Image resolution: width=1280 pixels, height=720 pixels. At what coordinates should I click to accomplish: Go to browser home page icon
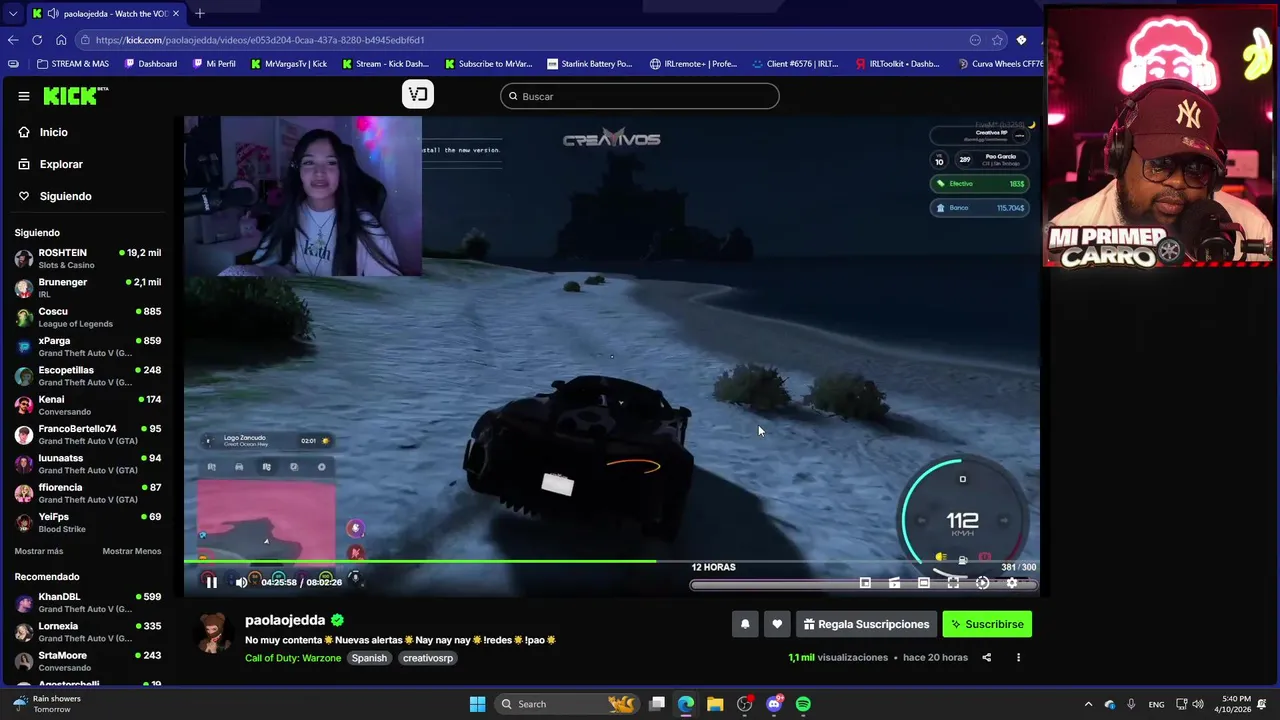point(61,40)
